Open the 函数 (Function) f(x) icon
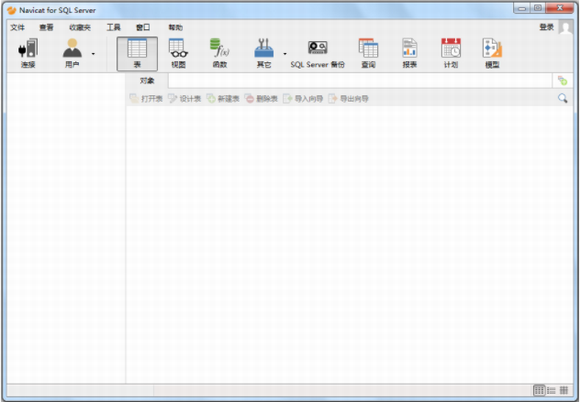The height and width of the screenshot is (402, 580). (x=220, y=48)
